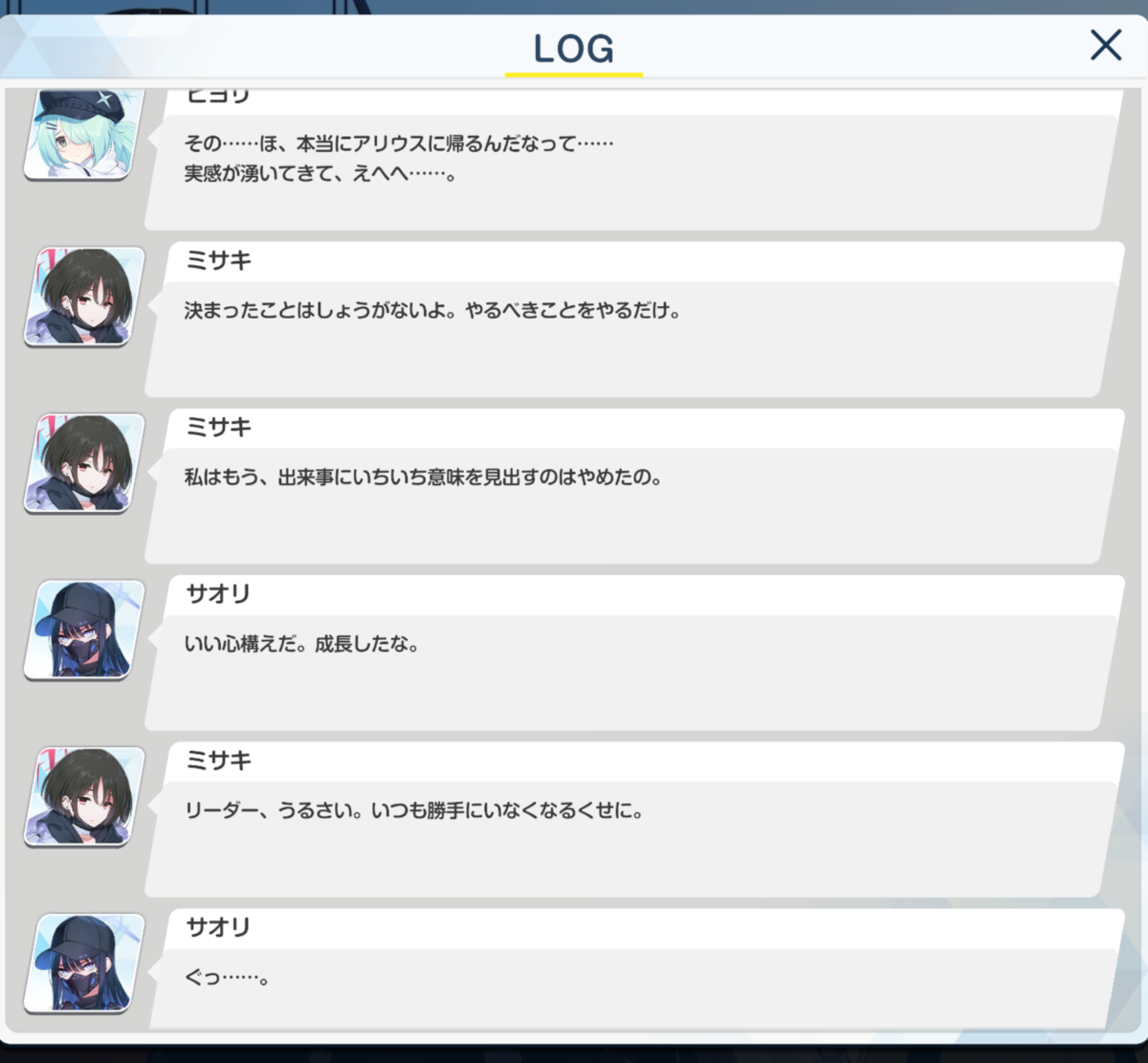Click Misaki's portrait beside 私はもう line

tap(84, 463)
